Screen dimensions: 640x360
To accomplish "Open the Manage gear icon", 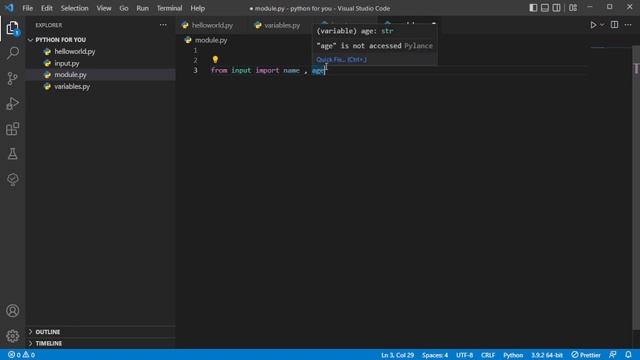I will (x=13, y=336).
